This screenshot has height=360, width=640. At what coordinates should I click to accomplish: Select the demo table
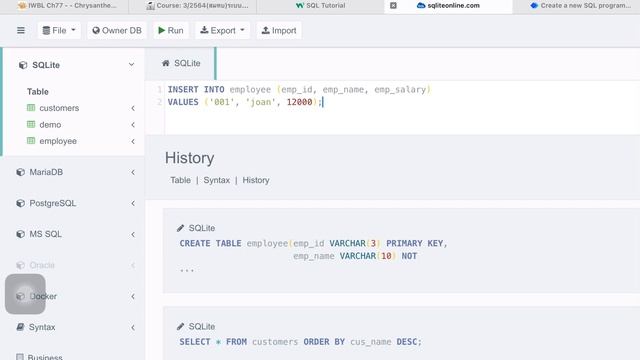click(x=50, y=124)
